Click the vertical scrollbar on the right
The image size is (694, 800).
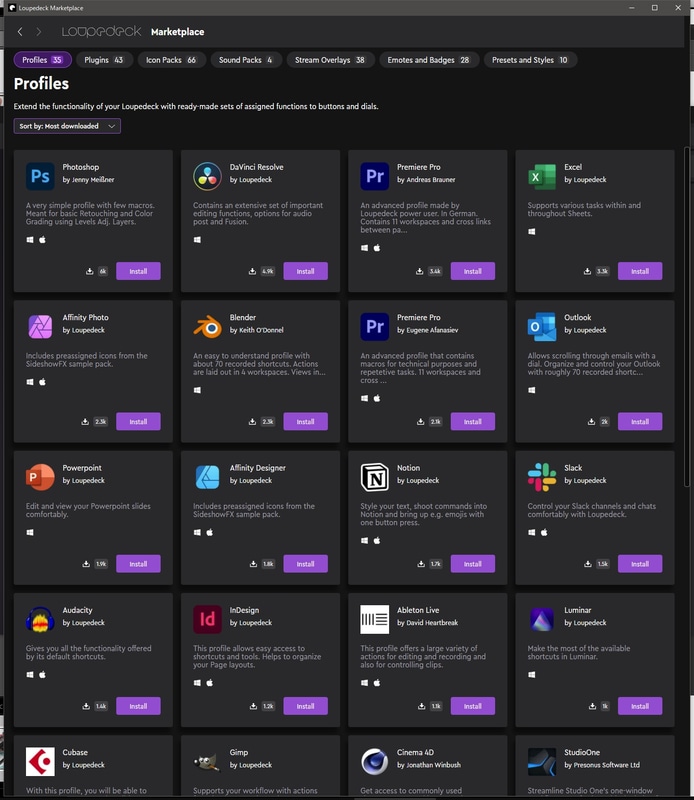687,300
